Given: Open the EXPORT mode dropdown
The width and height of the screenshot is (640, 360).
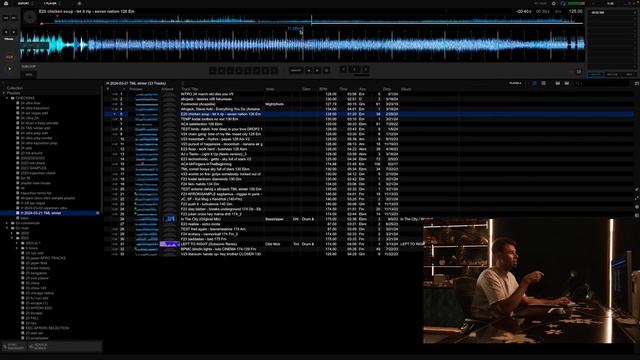Looking at the screenshot, I should (24, 3).
